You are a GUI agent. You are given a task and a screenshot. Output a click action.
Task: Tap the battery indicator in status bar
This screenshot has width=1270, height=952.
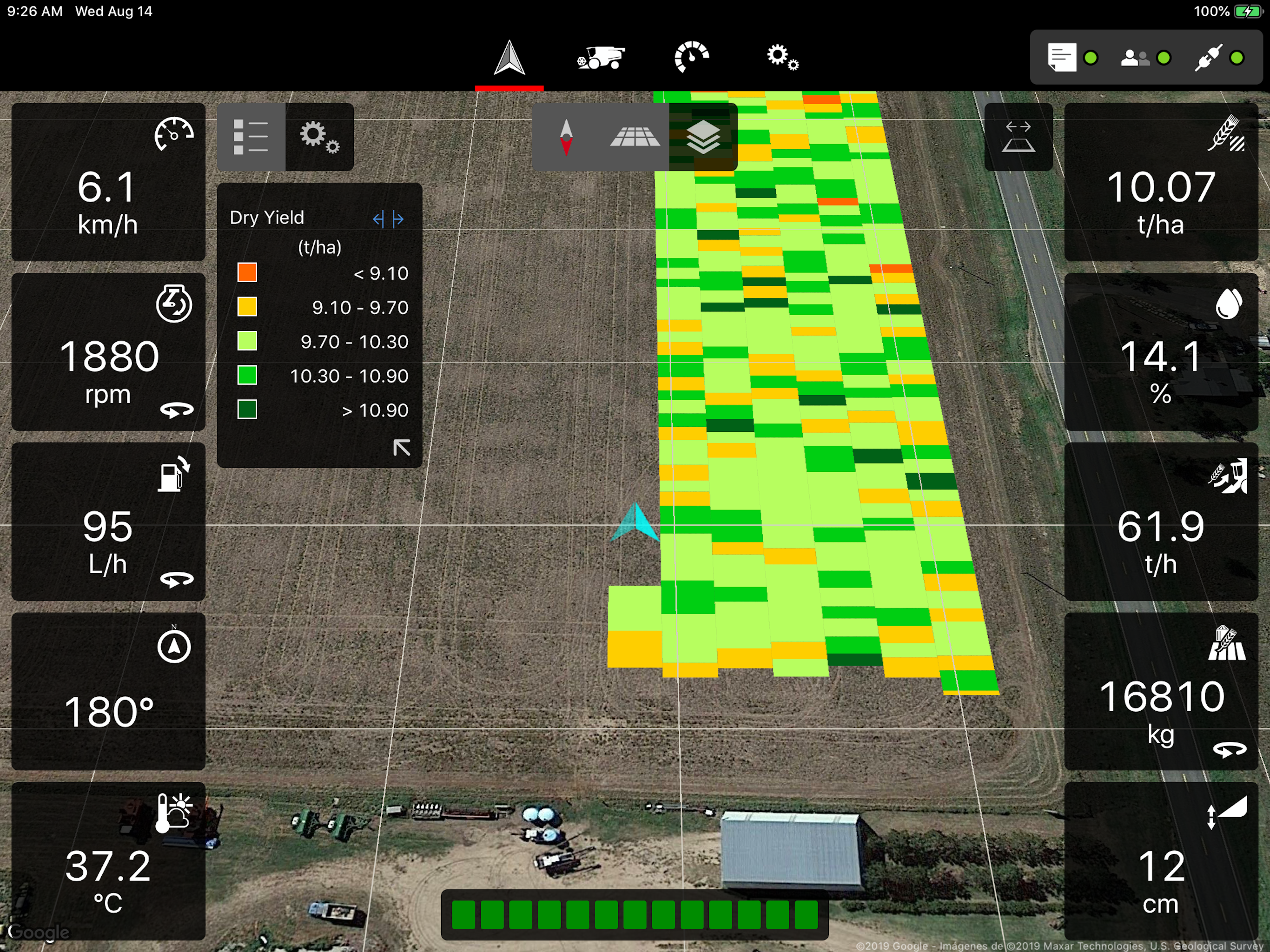[x=1248, y=12]
